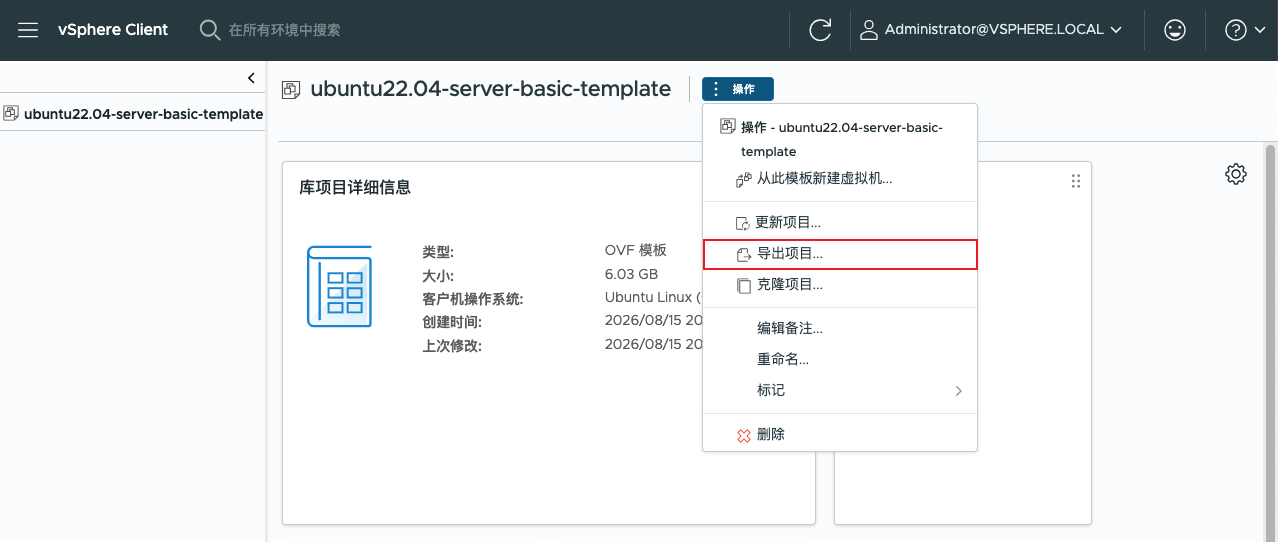Screen dimensions: 1278x542
Task: Click the drag handle dots on the card
Action: click(x=1076, y=181)
